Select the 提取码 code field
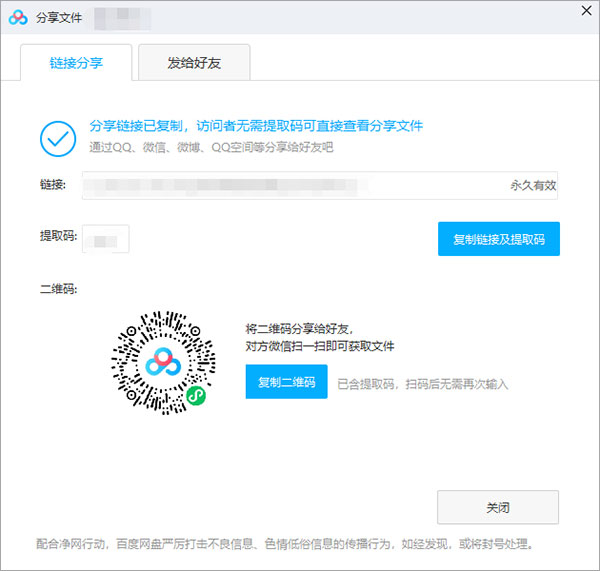The height and width of the screenshot is (571, 600). click(x=106, y=239)
